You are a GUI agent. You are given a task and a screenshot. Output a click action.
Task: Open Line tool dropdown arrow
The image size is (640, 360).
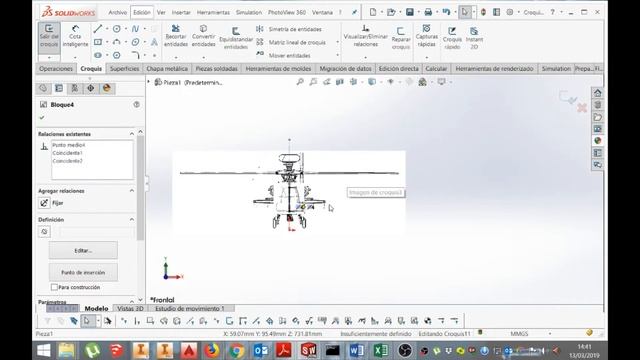107,29
